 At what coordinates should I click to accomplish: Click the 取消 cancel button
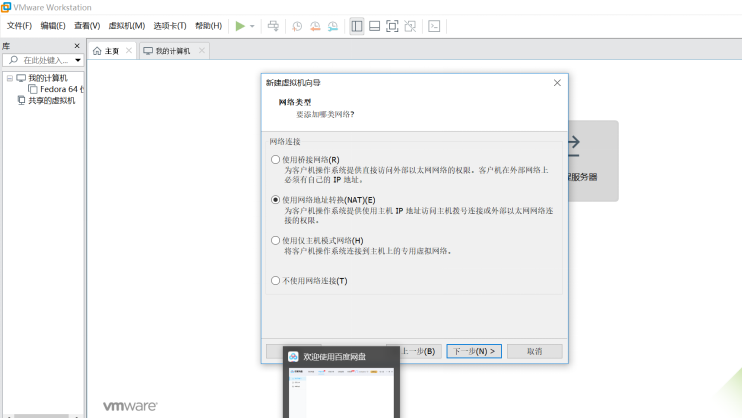[535, 351]
